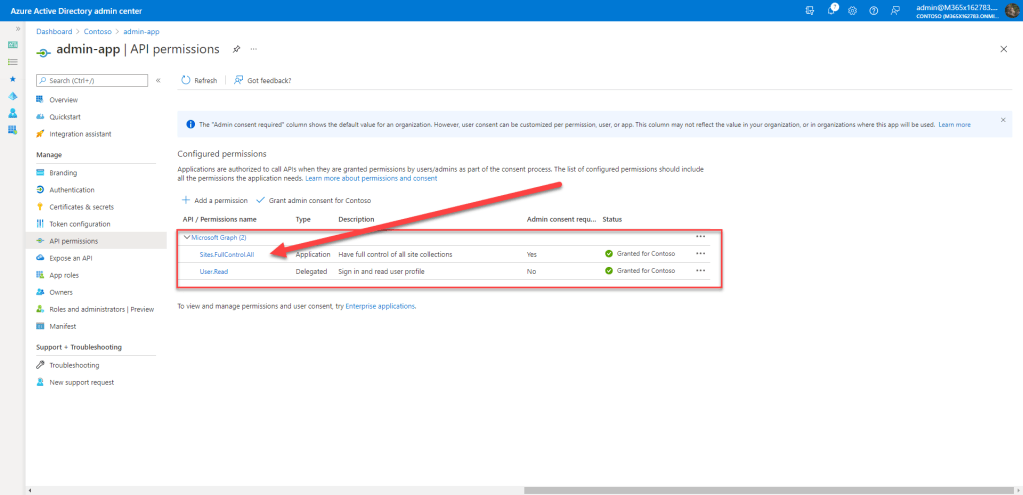Open the Users icon in left rail
Screen dimensions: 1023x495
(12, 112)
